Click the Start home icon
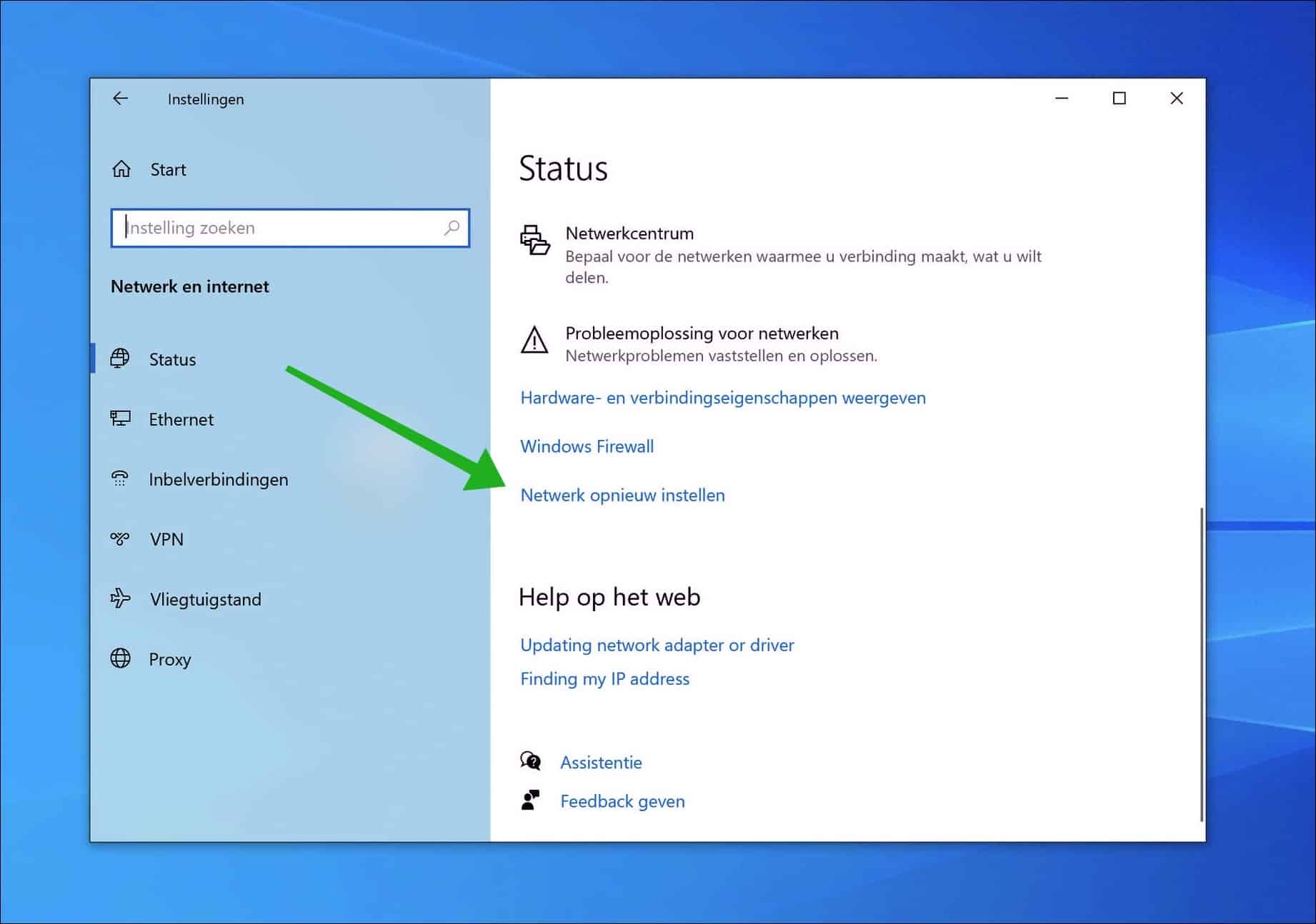 click(x=121, y=169)
